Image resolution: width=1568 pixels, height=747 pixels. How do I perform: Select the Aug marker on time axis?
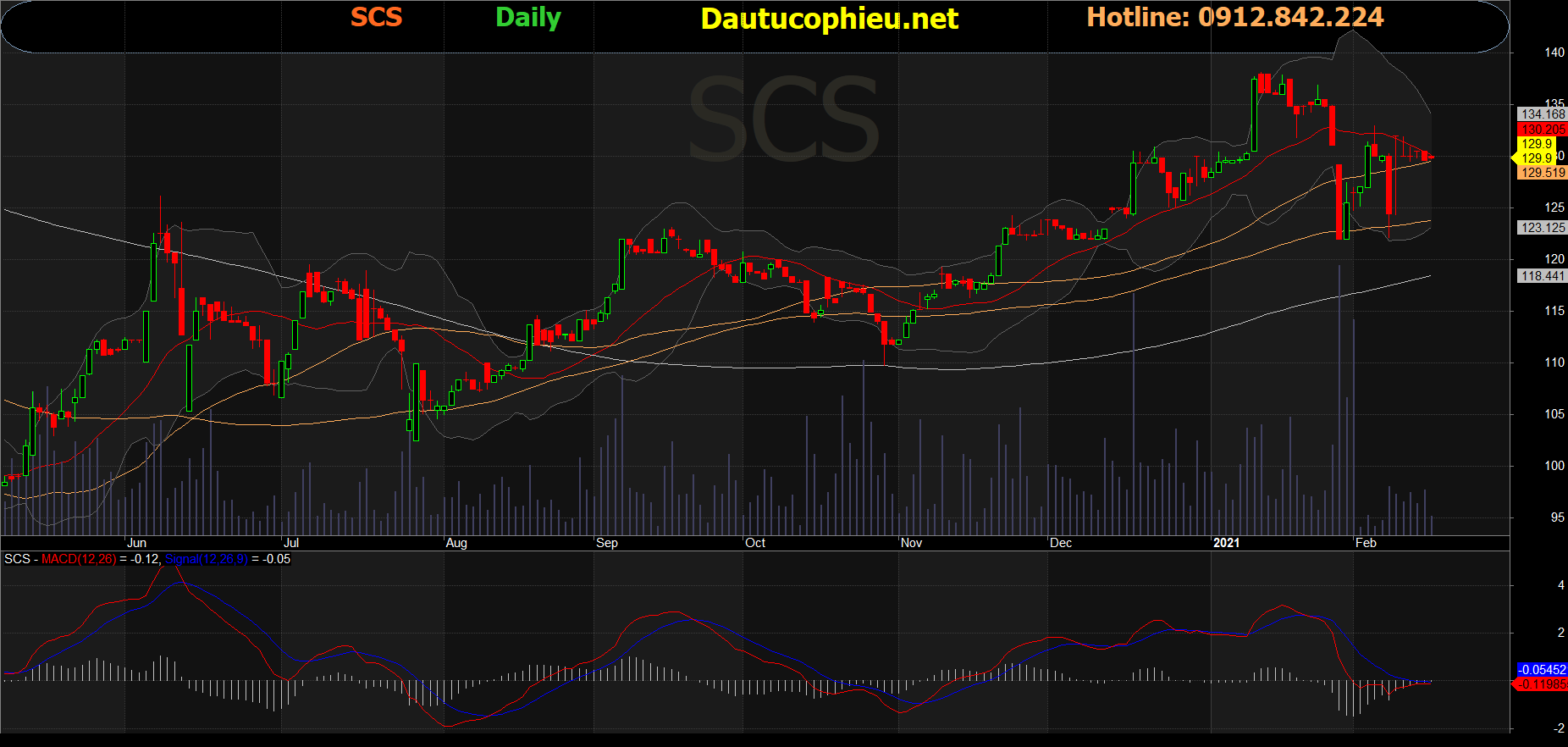(x=456, y=543)
